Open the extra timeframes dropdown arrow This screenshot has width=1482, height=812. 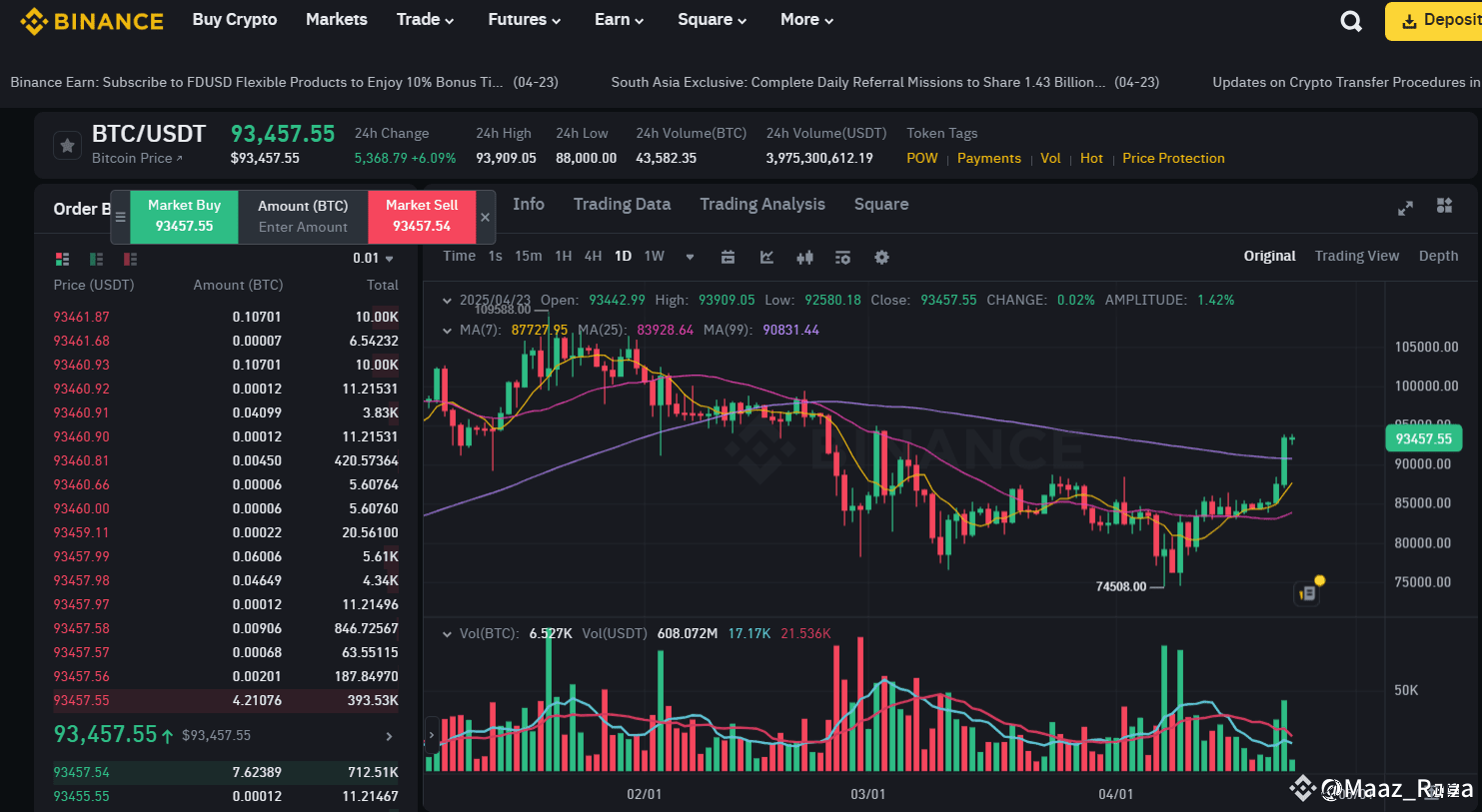690,257
